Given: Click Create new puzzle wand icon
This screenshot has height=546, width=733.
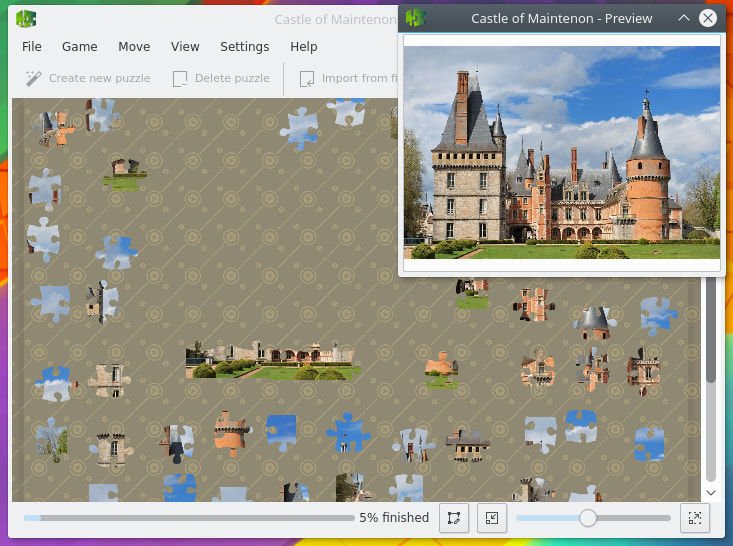Looking at the screenshot, I should click(x=34, y=79).
